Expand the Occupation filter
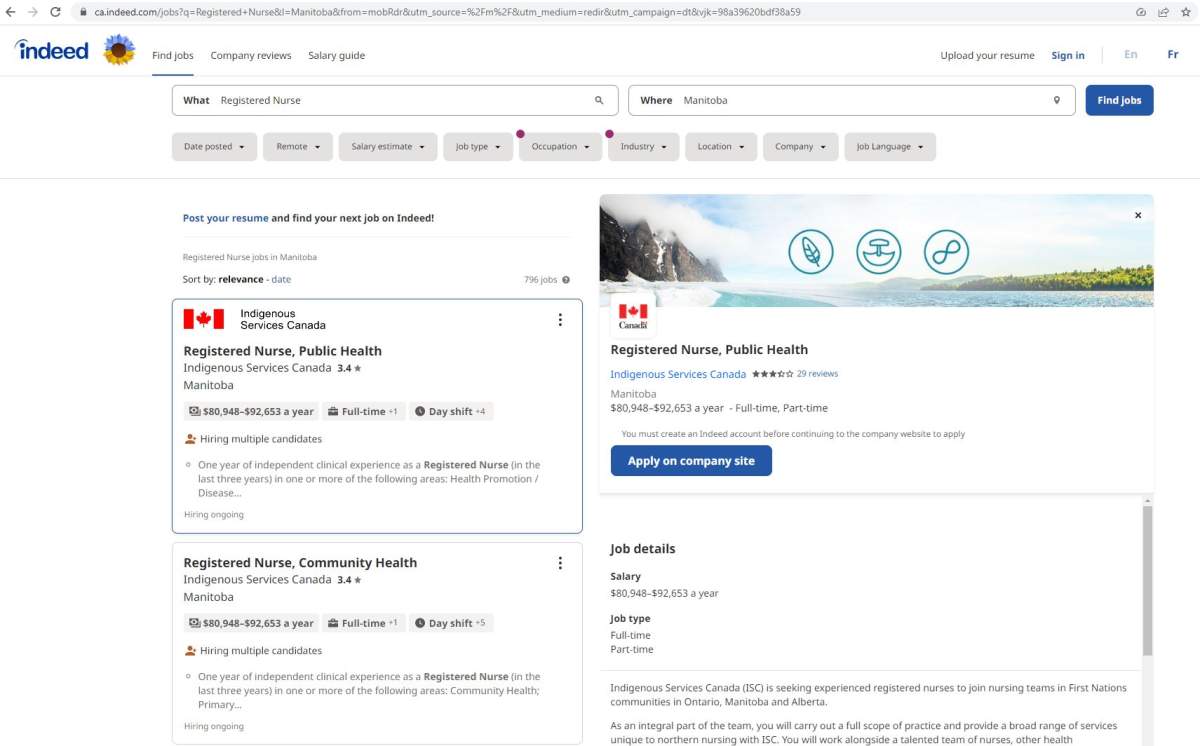 560,147
